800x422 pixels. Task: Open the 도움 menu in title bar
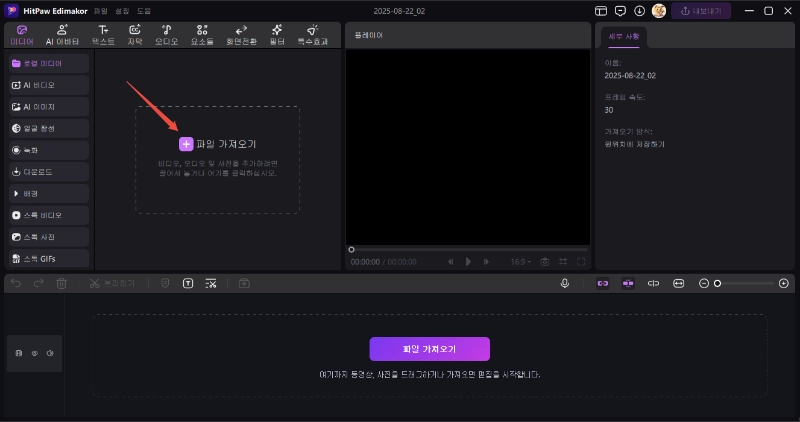tap(144, 11)
